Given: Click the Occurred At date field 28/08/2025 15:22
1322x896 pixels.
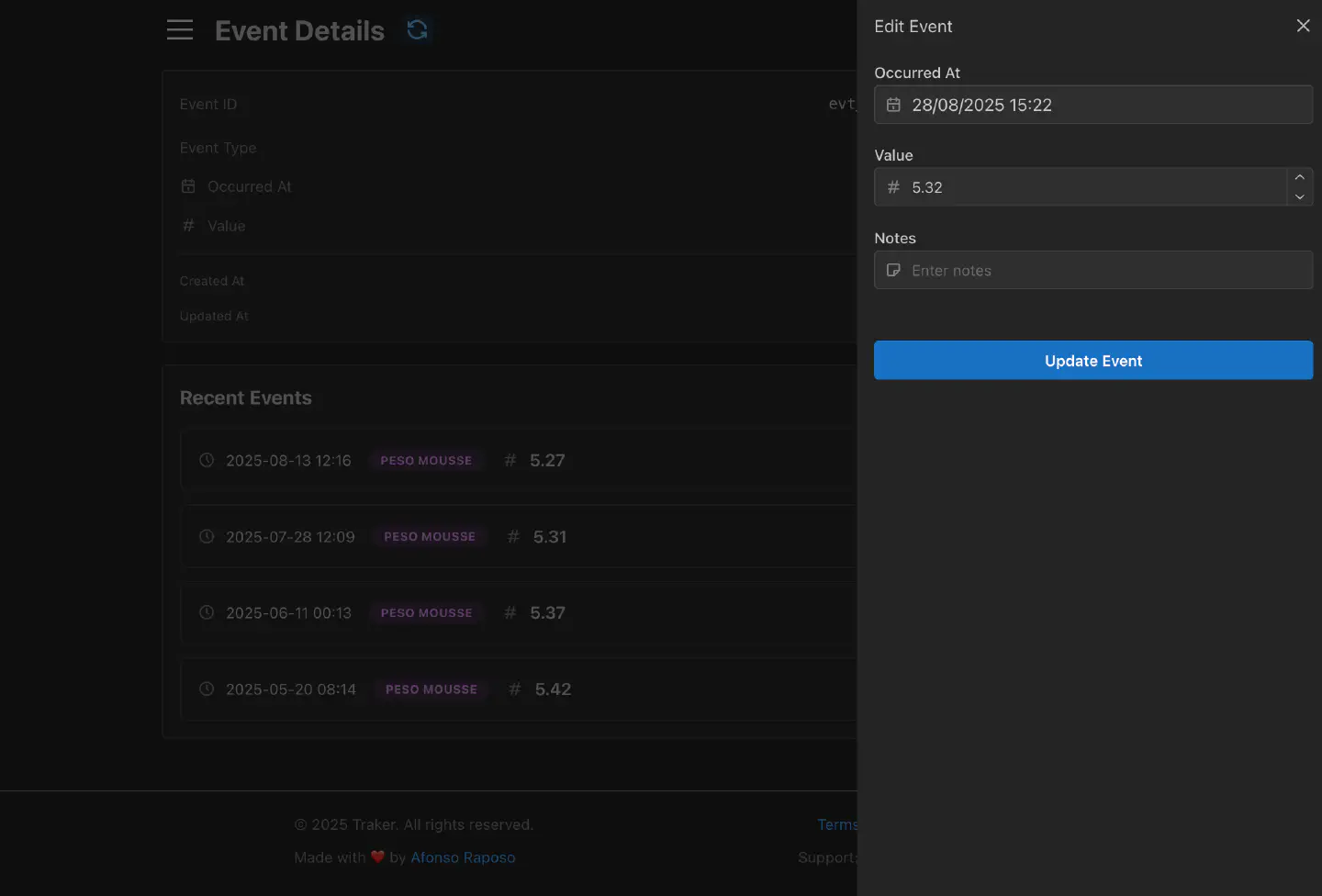Looking at the screenshot, I should click(1093, 105).
